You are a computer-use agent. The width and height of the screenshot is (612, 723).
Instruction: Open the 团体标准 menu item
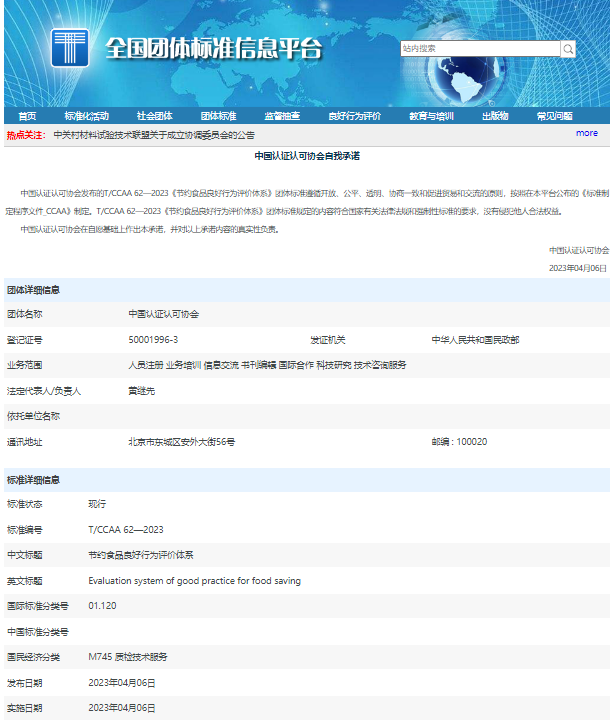(219, 116)
